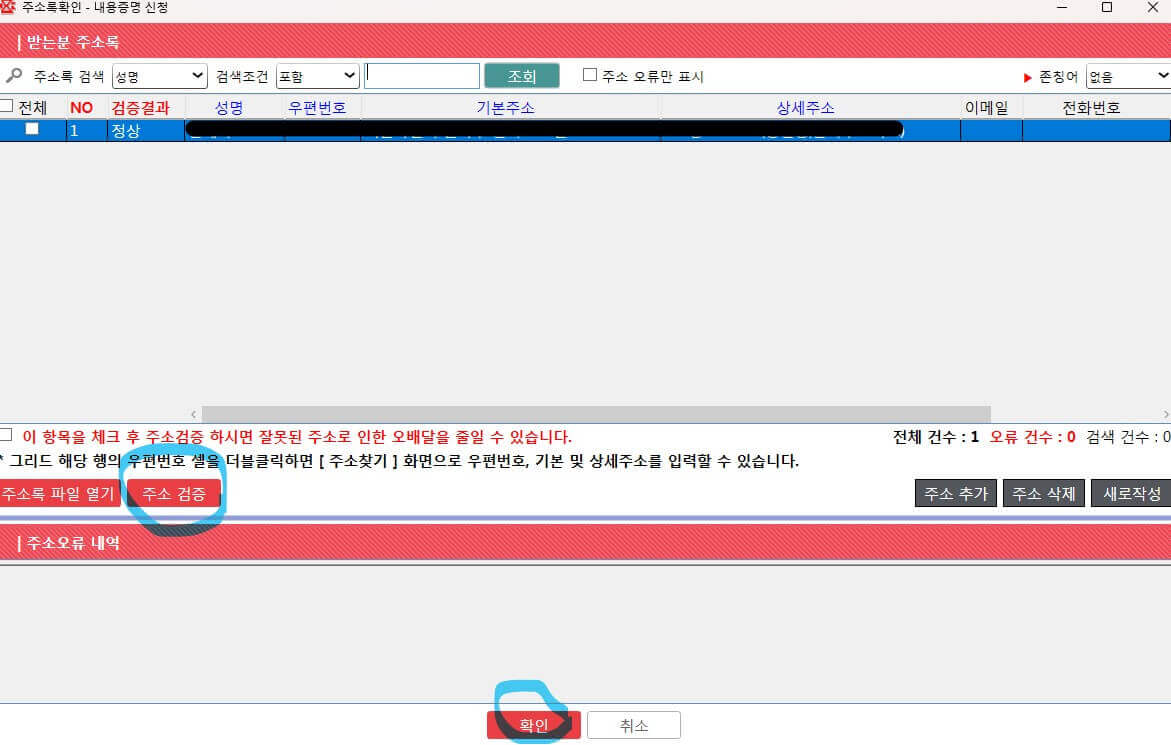This screenshot has width=1171, height=745.
Task: Open the 포함 search condition dropdown
Action: 317,76
